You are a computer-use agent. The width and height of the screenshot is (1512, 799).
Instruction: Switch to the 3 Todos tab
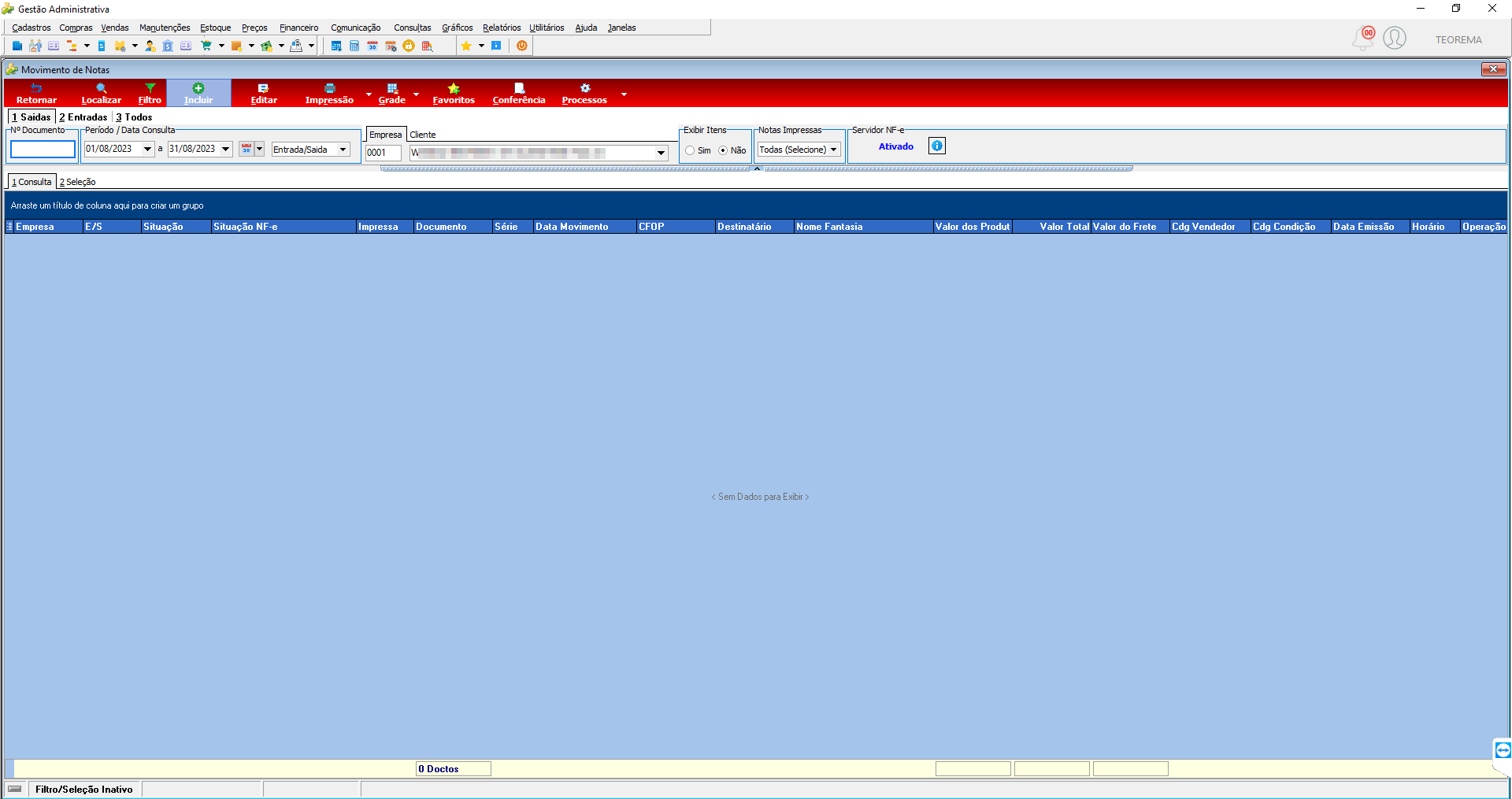[134, 117]
